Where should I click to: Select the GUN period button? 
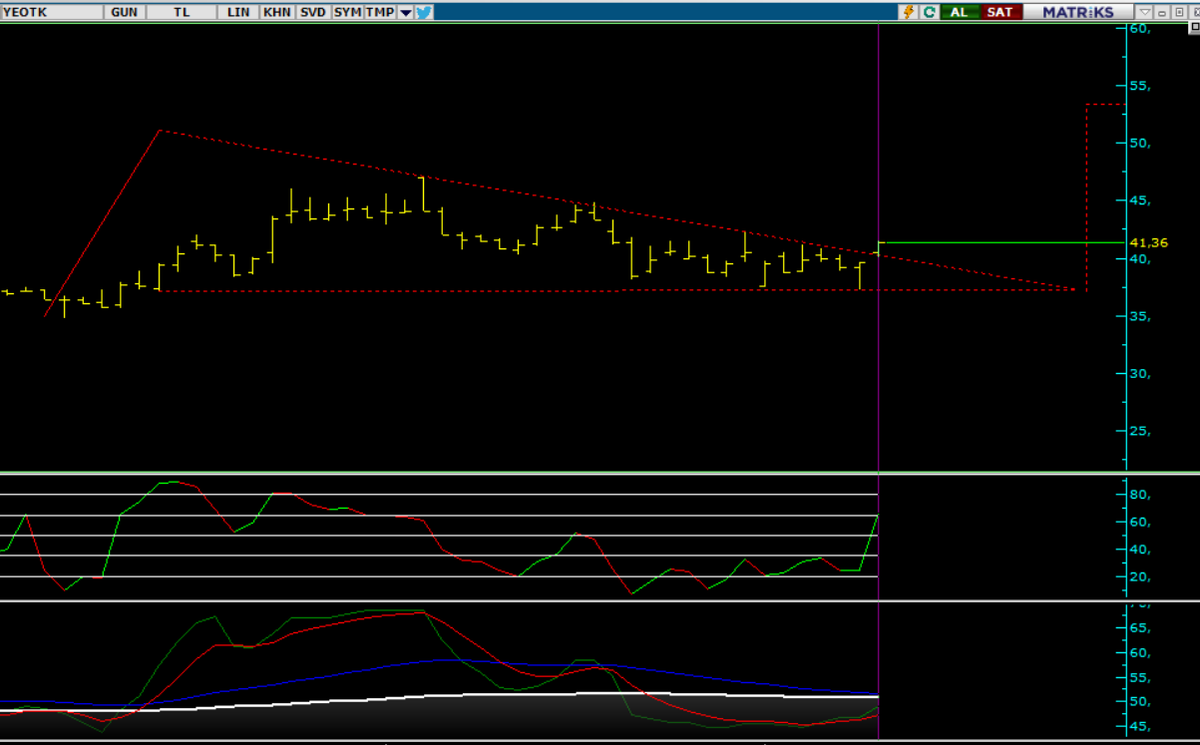pos(125,12)
